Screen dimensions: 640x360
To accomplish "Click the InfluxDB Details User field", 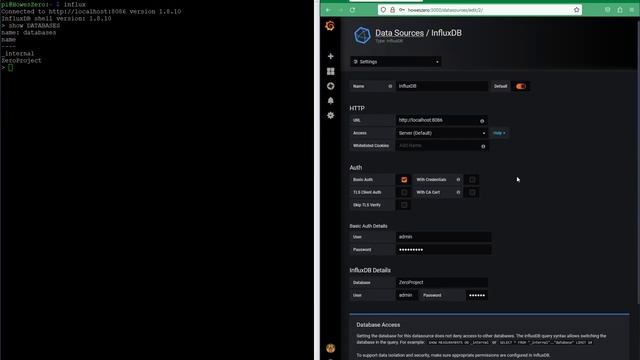I will tap(407, 295).
